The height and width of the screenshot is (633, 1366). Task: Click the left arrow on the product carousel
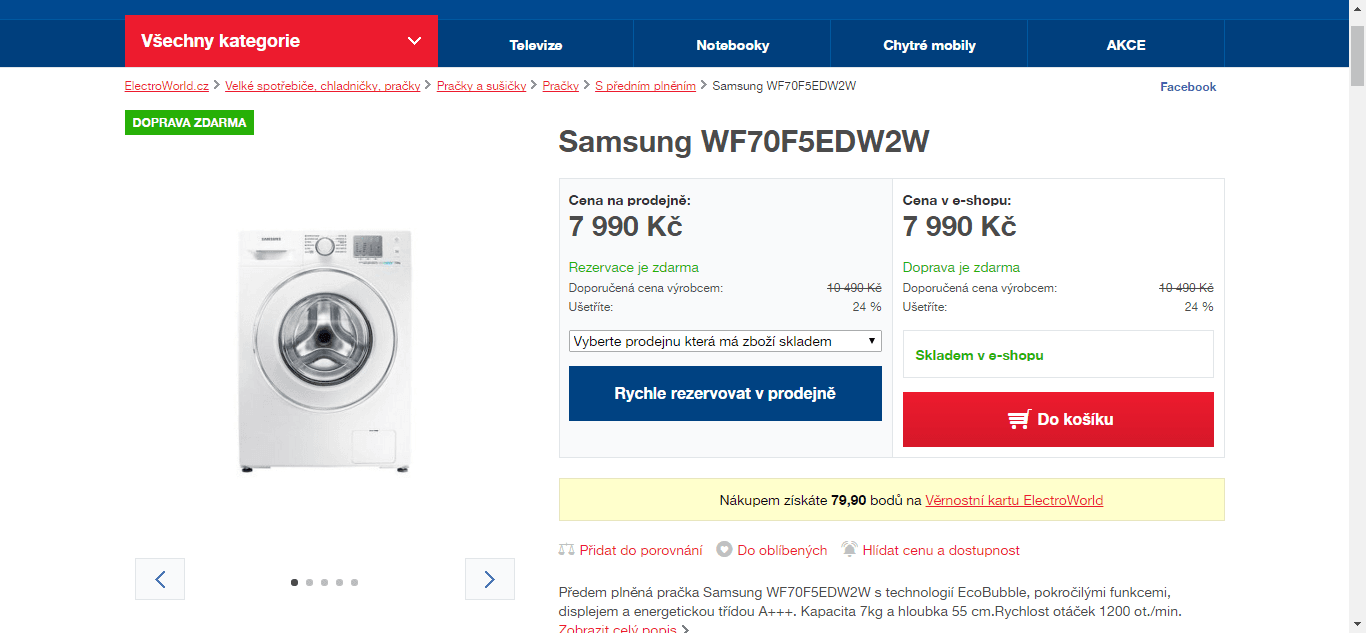click(159, 578)
